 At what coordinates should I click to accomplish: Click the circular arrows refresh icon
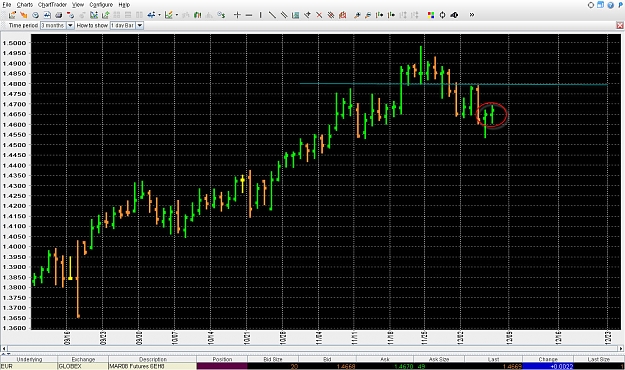442,15
